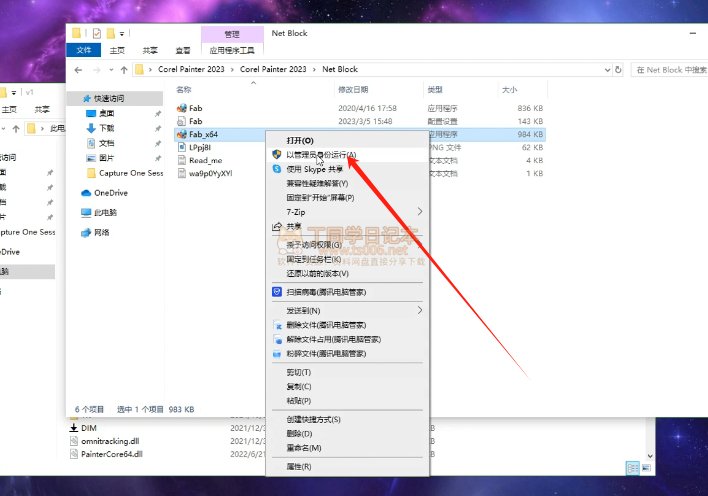Choose 删除(D) in context menu
Screen dimensions: 708x496
pyautogui.click(x=347, y=434)
